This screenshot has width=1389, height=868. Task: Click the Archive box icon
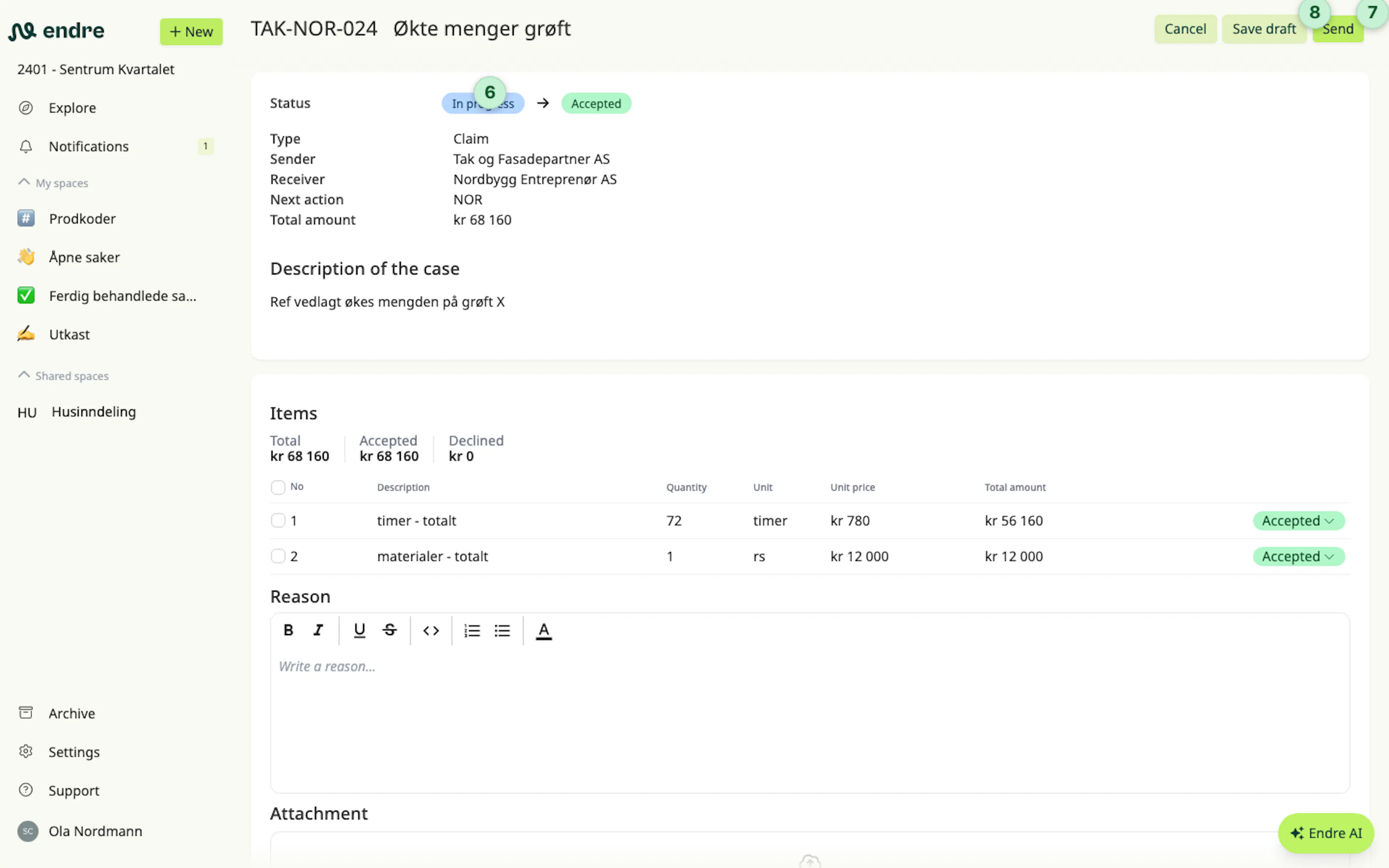[26, 713]
